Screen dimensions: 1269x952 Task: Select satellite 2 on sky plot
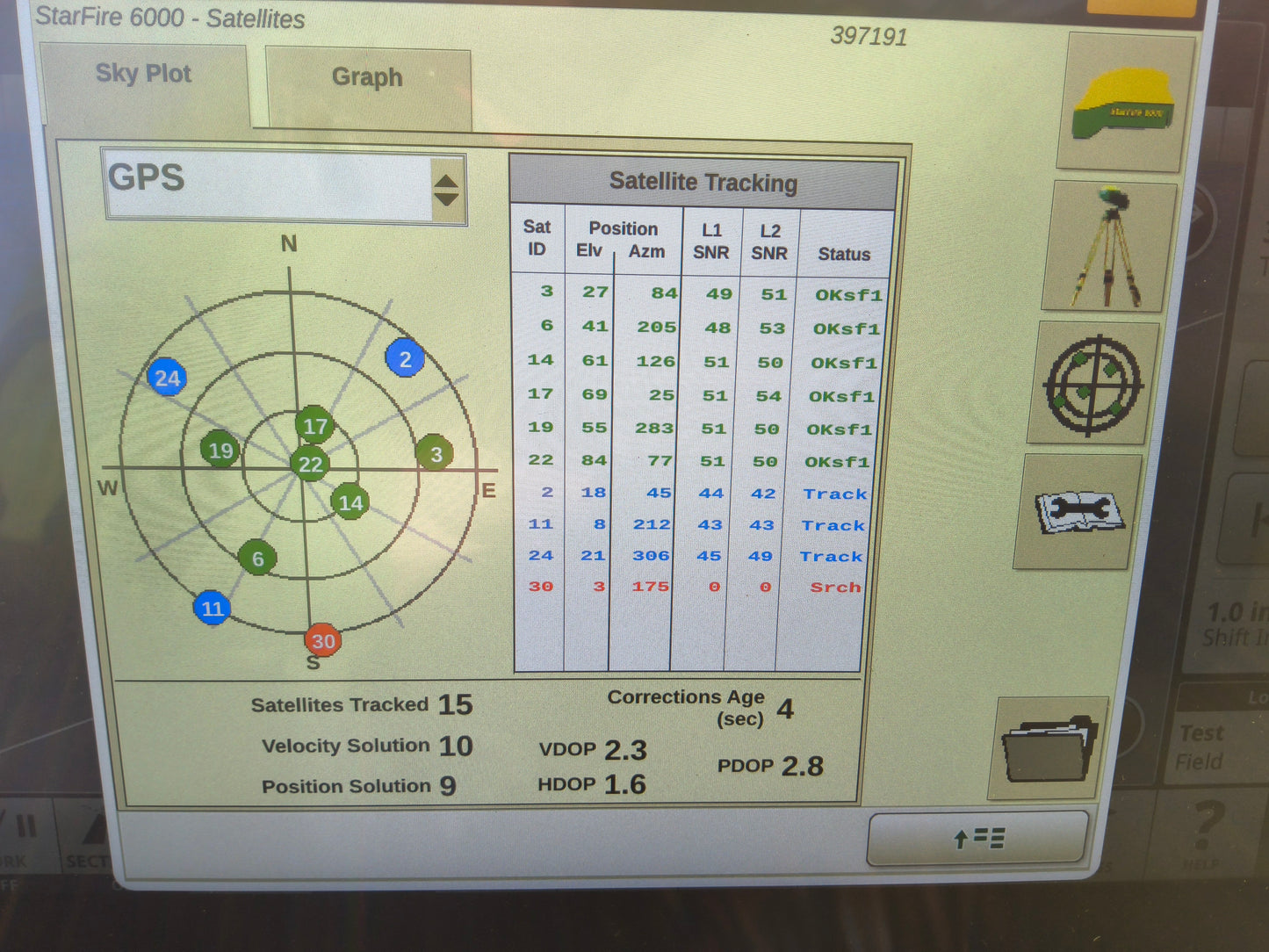[x=405, y=358]
